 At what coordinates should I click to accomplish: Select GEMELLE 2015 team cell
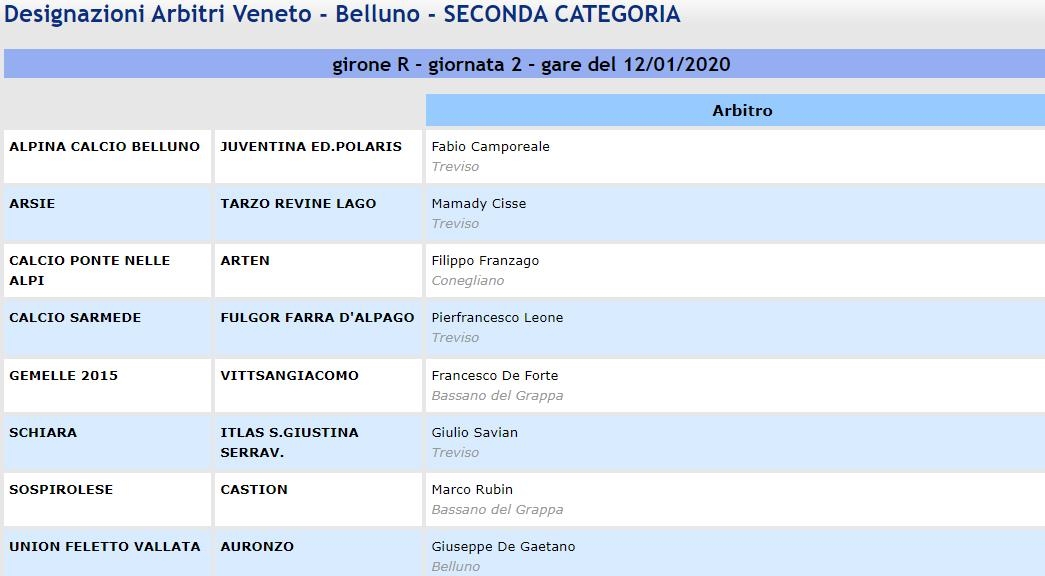107,385
